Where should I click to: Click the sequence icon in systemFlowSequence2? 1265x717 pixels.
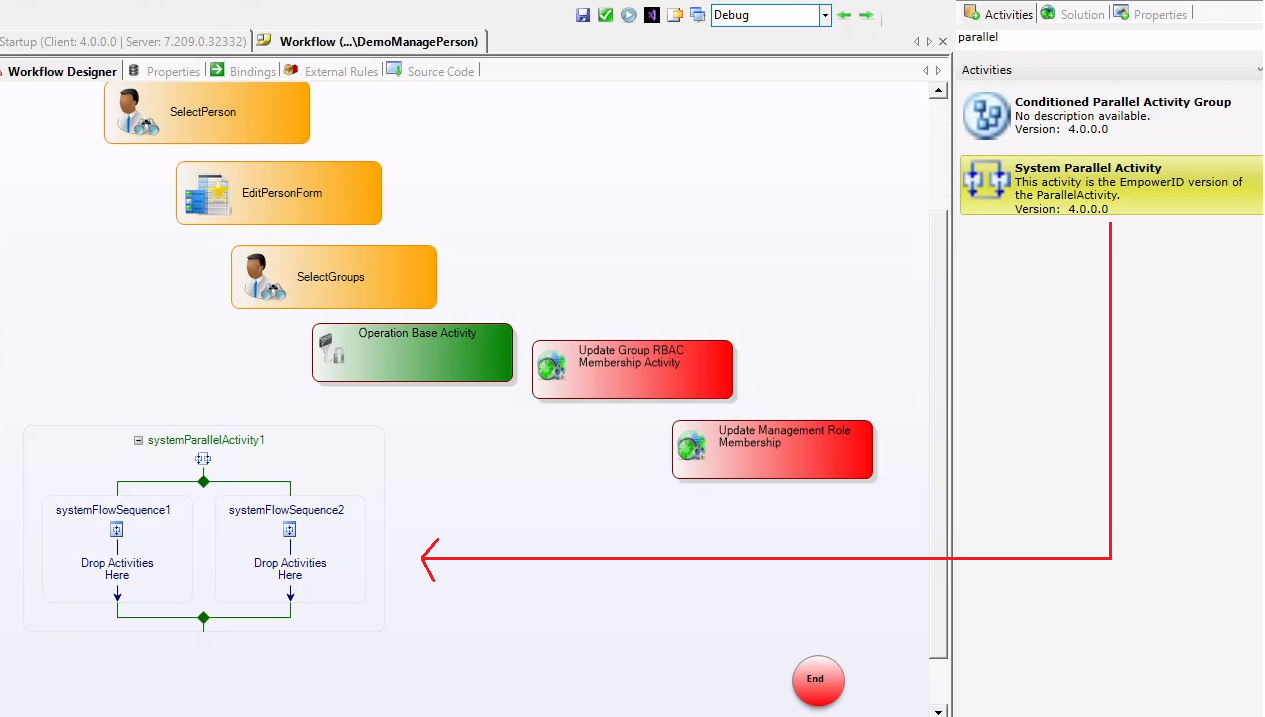coord(290,530)
